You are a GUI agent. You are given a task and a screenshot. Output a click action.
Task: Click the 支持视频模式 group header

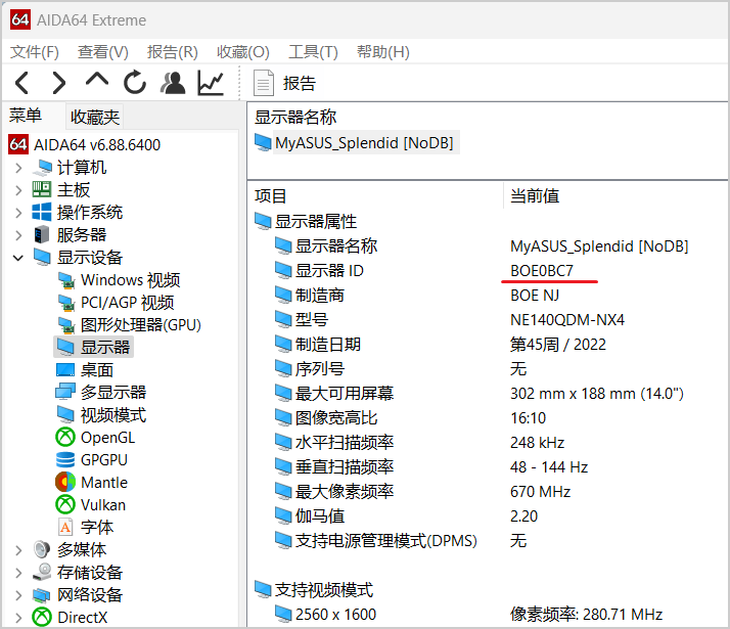pyautogui.click(x=314, y=590)
